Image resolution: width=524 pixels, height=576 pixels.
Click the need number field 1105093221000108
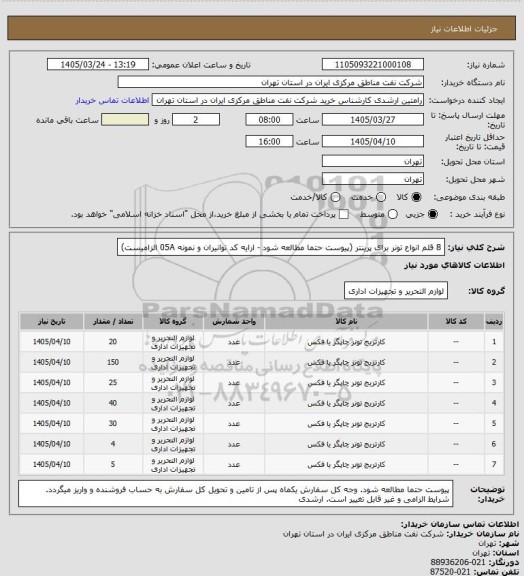[373, 65]
